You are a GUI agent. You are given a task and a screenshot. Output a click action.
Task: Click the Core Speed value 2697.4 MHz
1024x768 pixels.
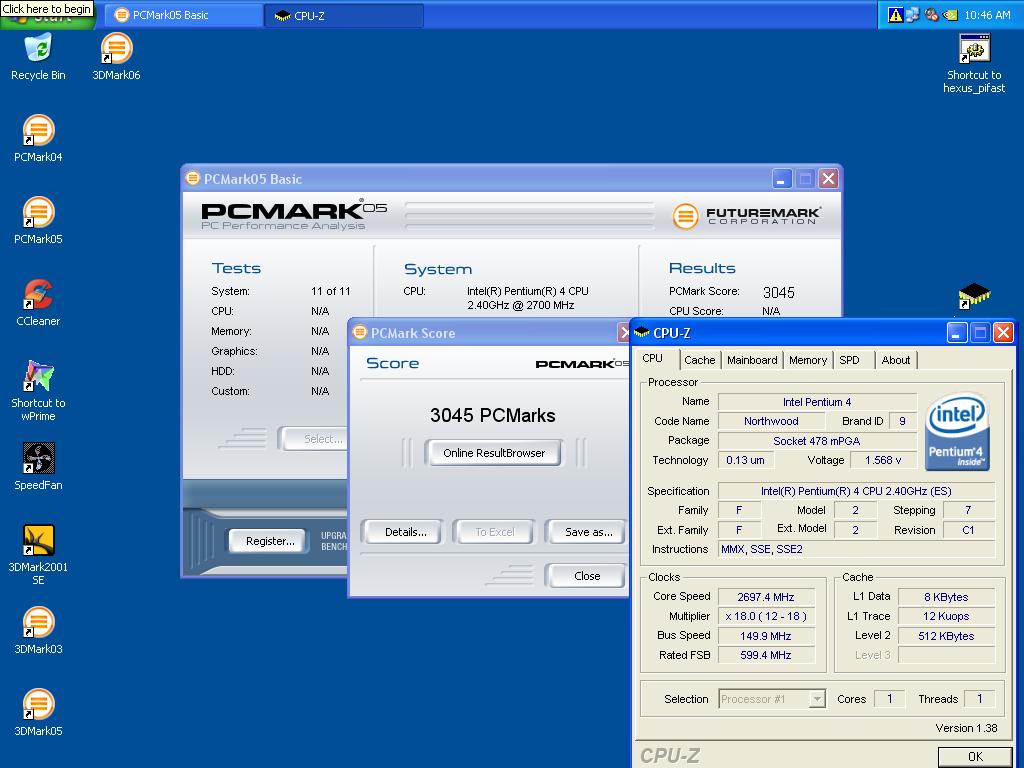[x=765, y=597]
